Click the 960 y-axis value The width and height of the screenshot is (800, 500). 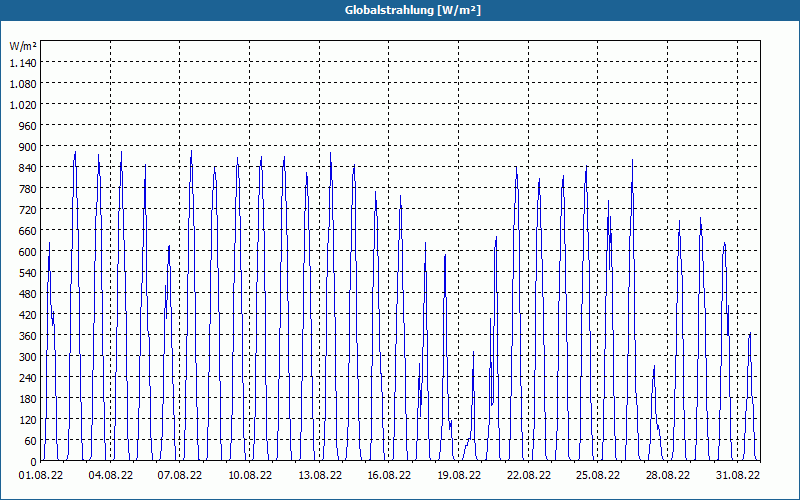coord(28,126)
